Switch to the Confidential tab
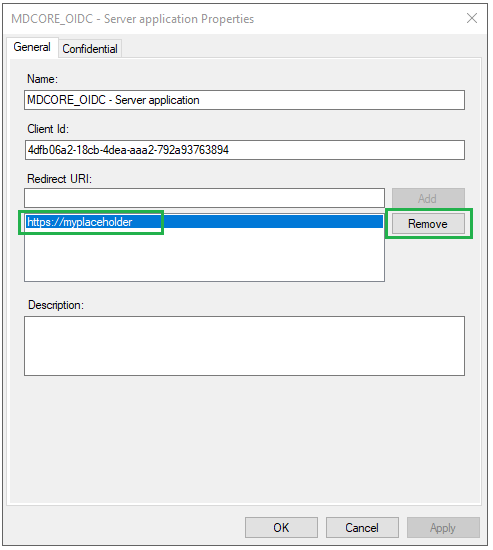 tap(90, 49)
